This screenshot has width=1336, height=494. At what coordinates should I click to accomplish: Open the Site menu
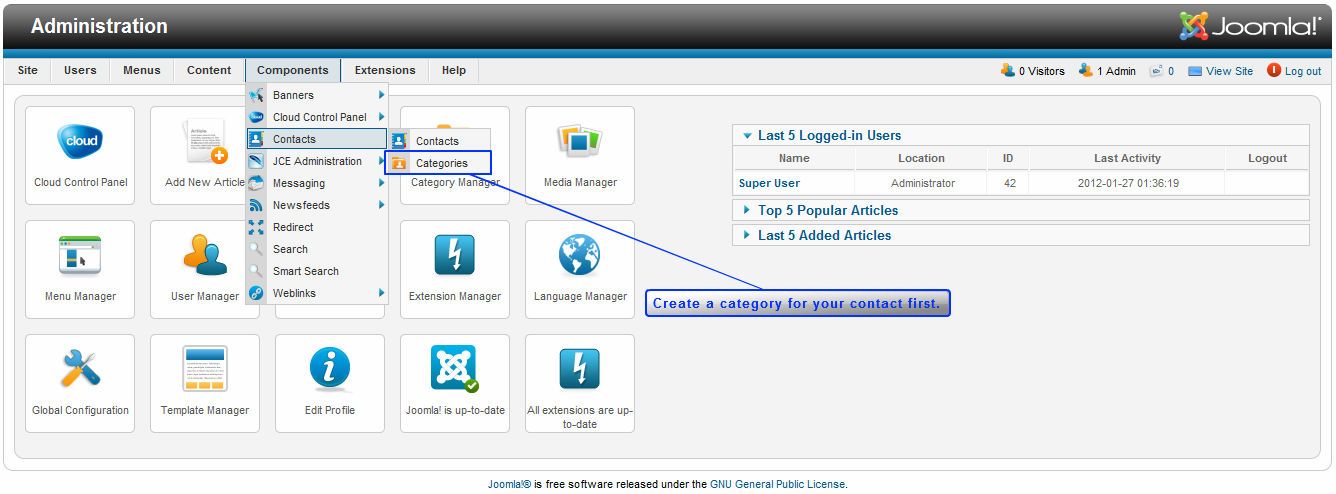pyautogui.click(x=28, y=70)
